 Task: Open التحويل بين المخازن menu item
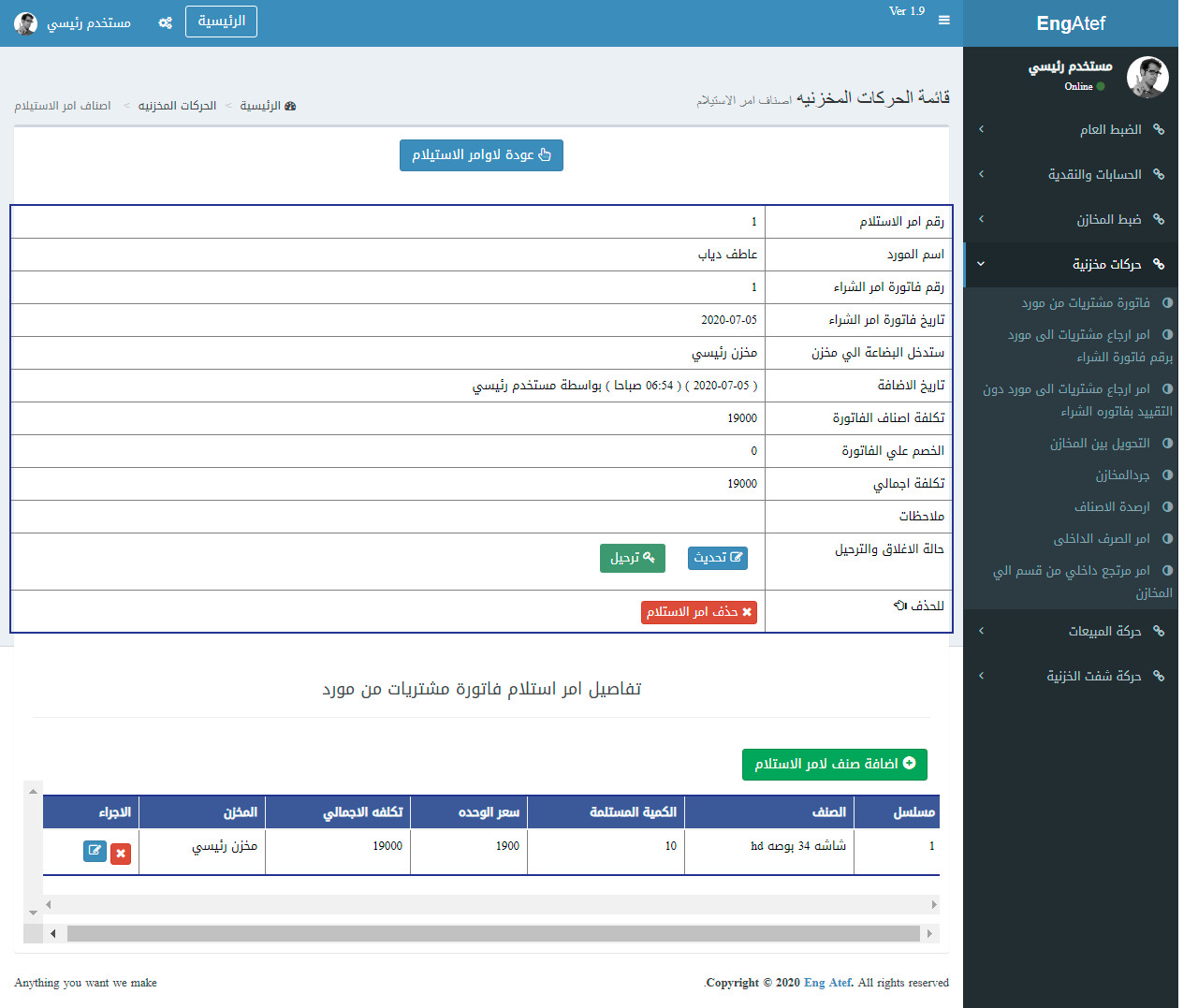pyautogui.click(x=1071, y=443)
